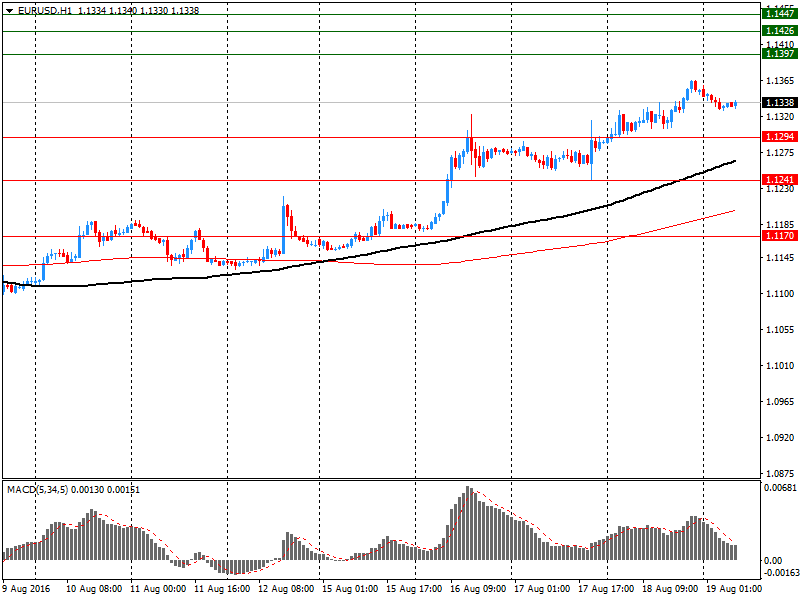Click the 1.1230 price axis value
Screen dimensions: 800x600
coord(780,189)
